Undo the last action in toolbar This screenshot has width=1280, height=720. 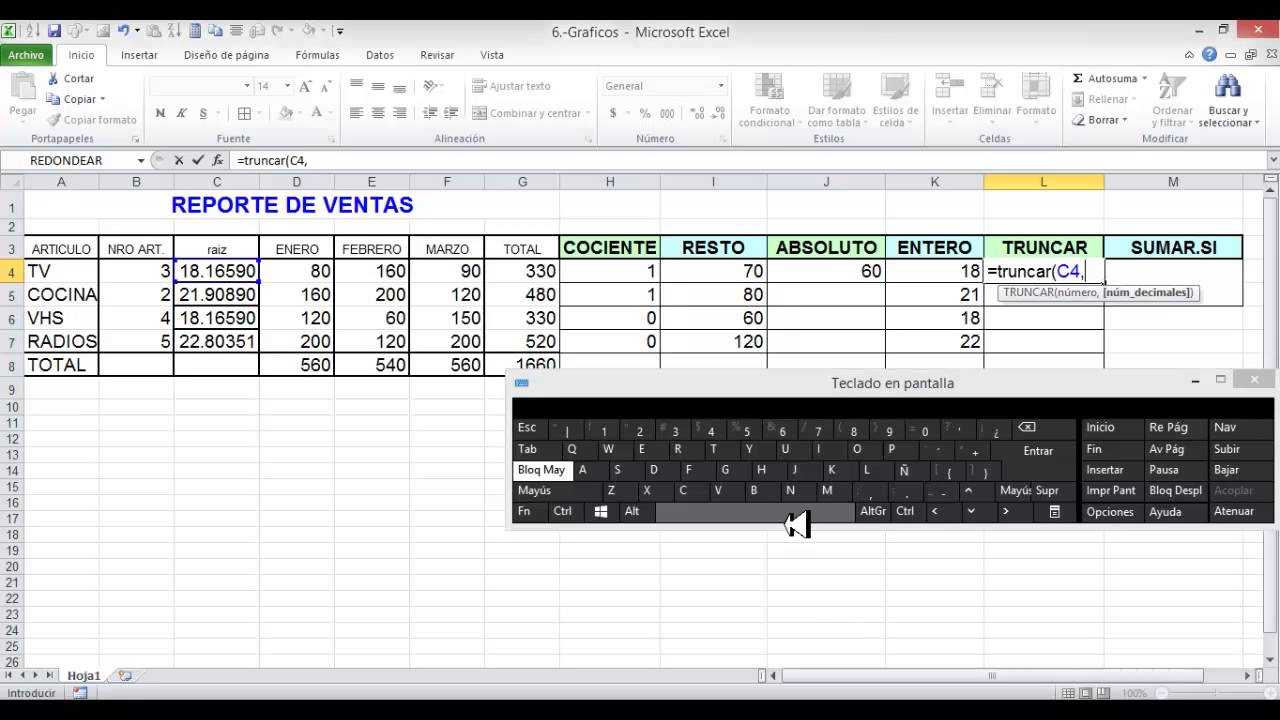point(123,31)
